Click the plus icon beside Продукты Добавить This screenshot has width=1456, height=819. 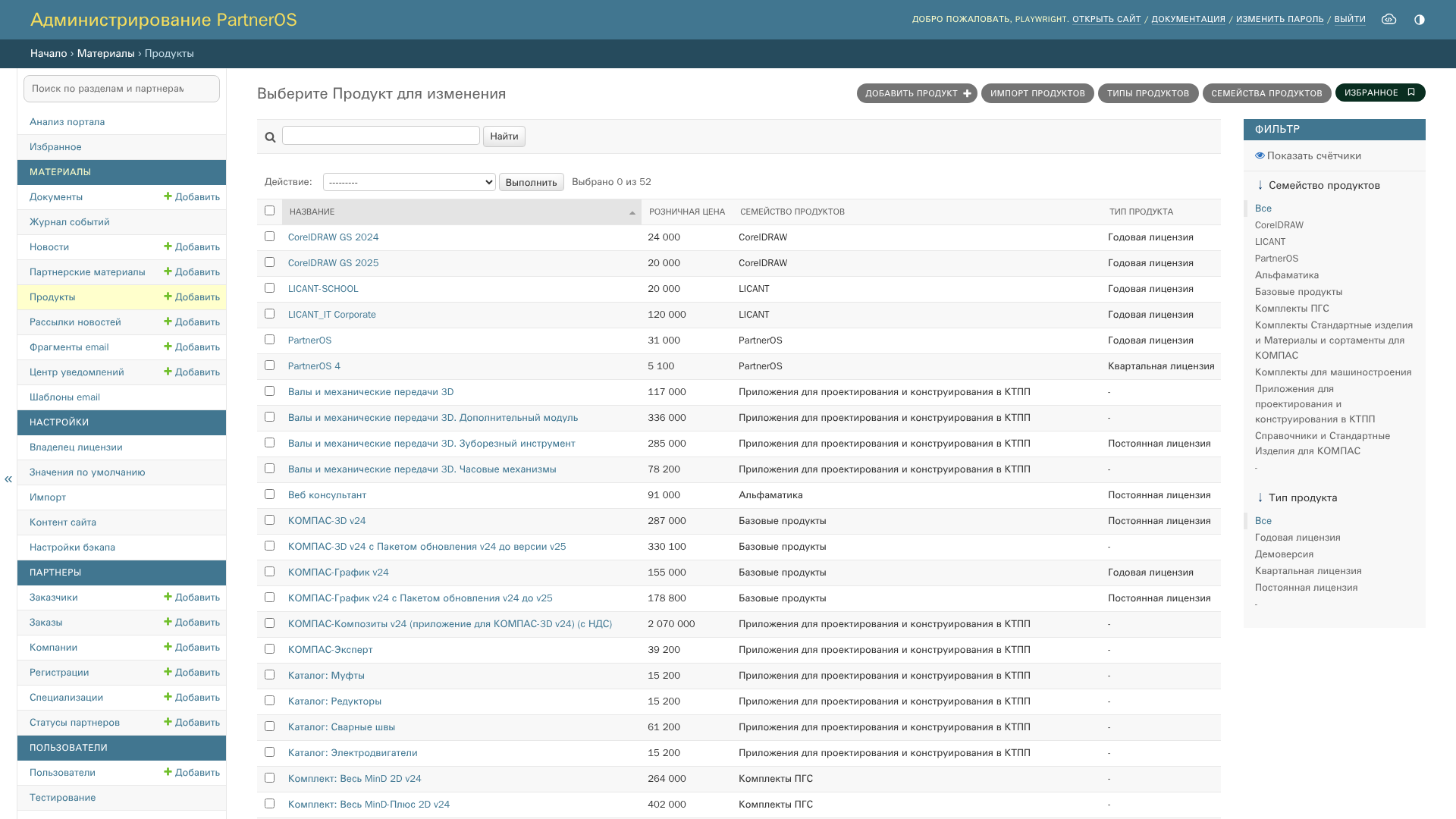pyautogui.click(x=168, y=297)
